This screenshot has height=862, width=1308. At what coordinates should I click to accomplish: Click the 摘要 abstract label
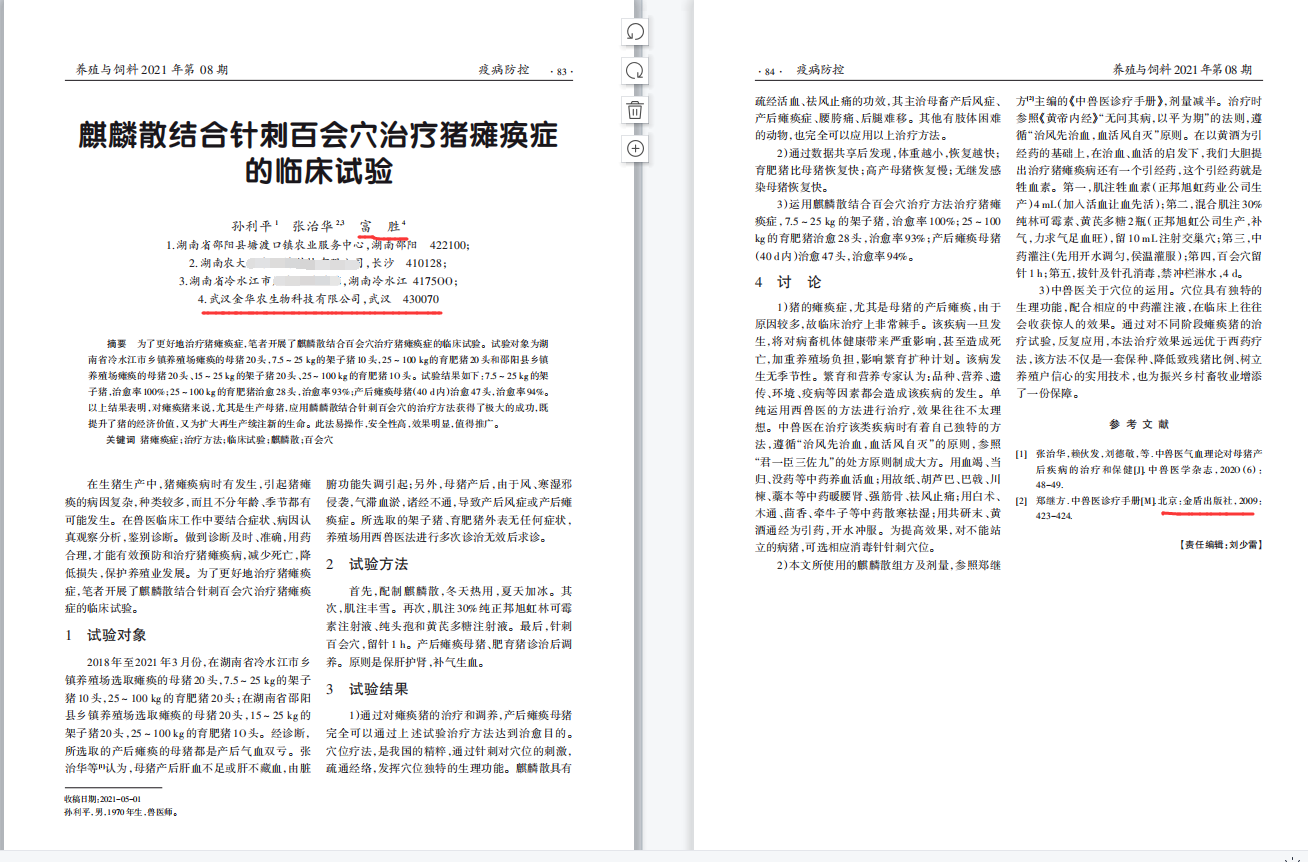point(117,343)
